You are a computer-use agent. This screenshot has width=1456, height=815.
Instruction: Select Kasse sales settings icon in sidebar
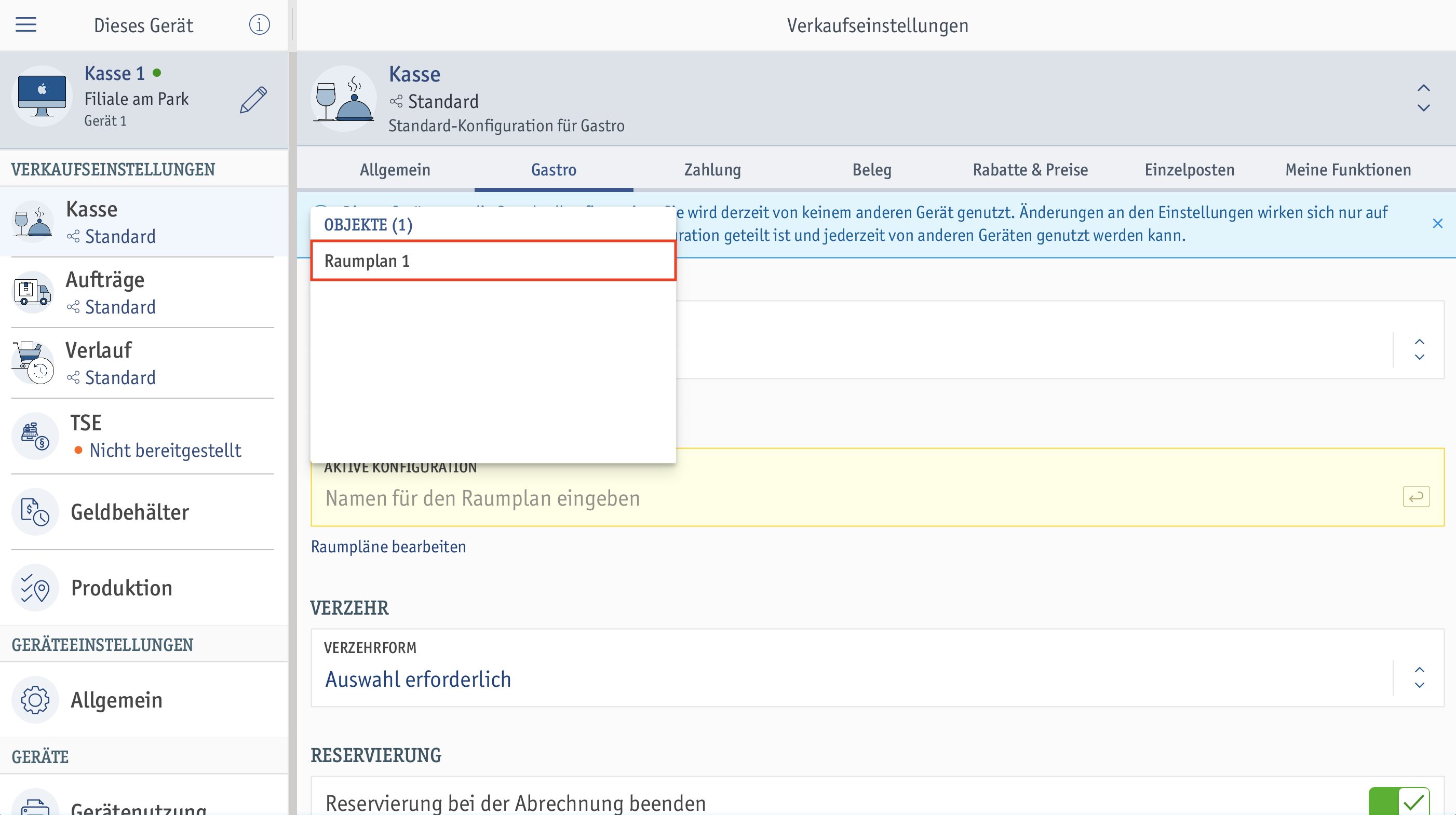[33, 222]
